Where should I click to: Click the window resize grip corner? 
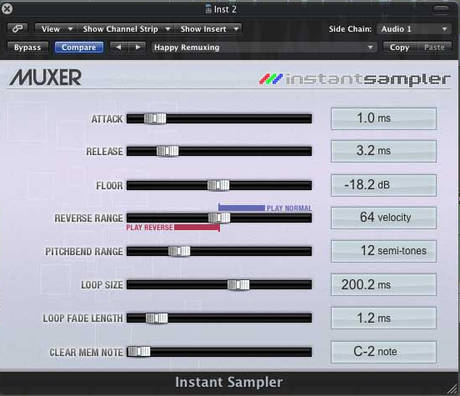453,389
